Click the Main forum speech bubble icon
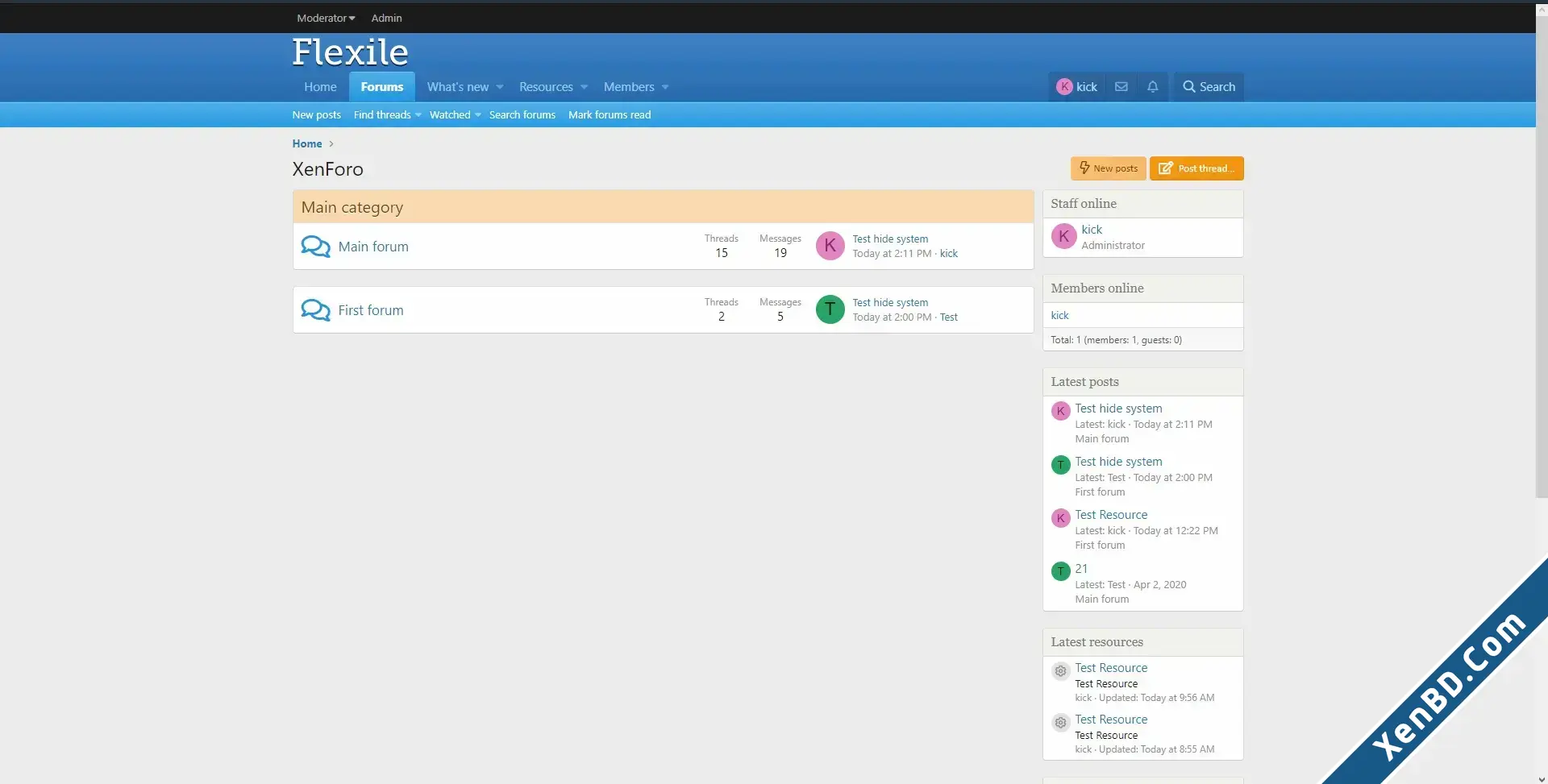Image resolution: width=1548 pixels, height=784 pixels. (x=315, y=247)
